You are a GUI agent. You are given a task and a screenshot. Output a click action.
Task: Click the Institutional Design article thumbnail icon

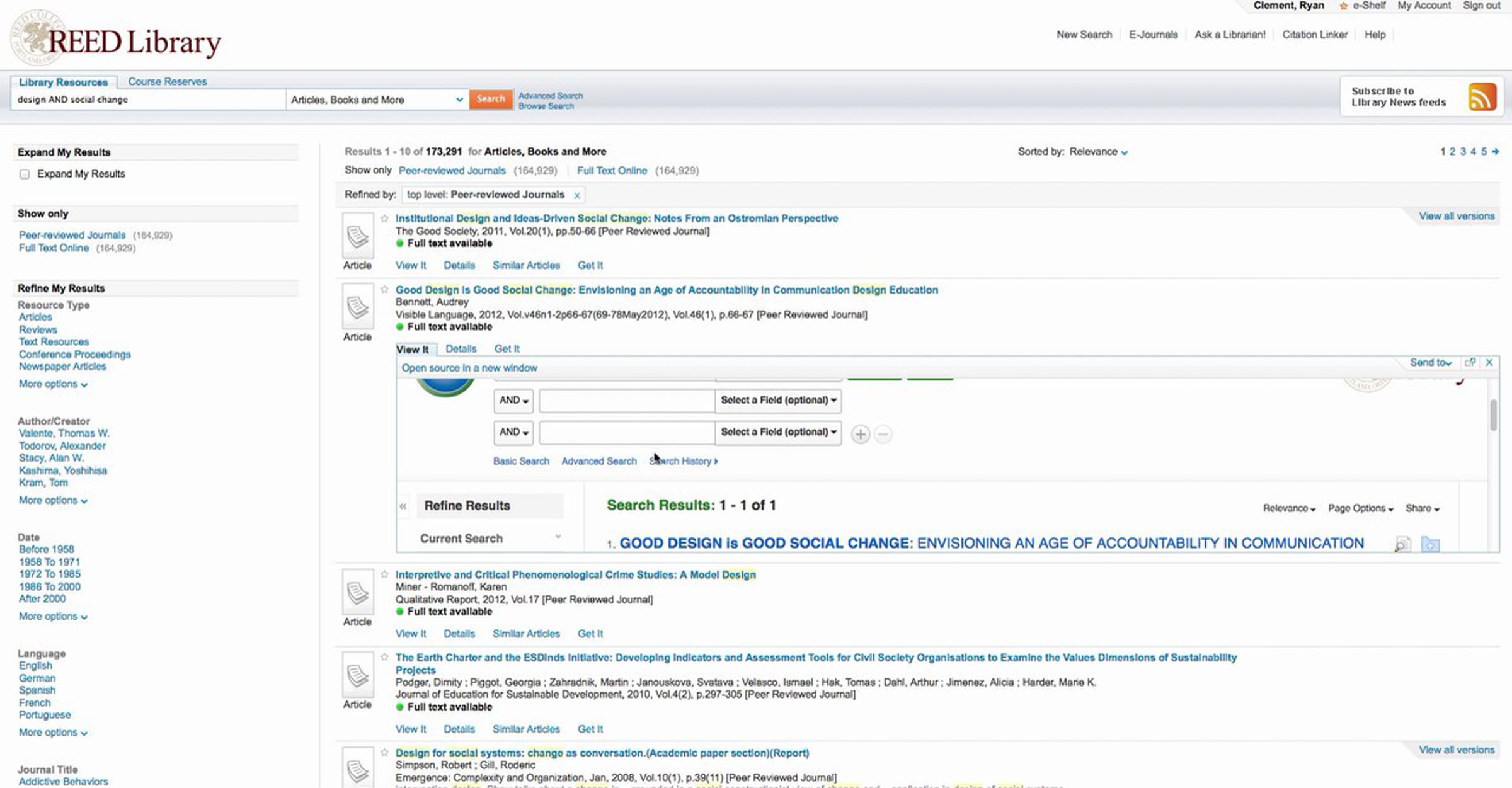tap(358, 236)
